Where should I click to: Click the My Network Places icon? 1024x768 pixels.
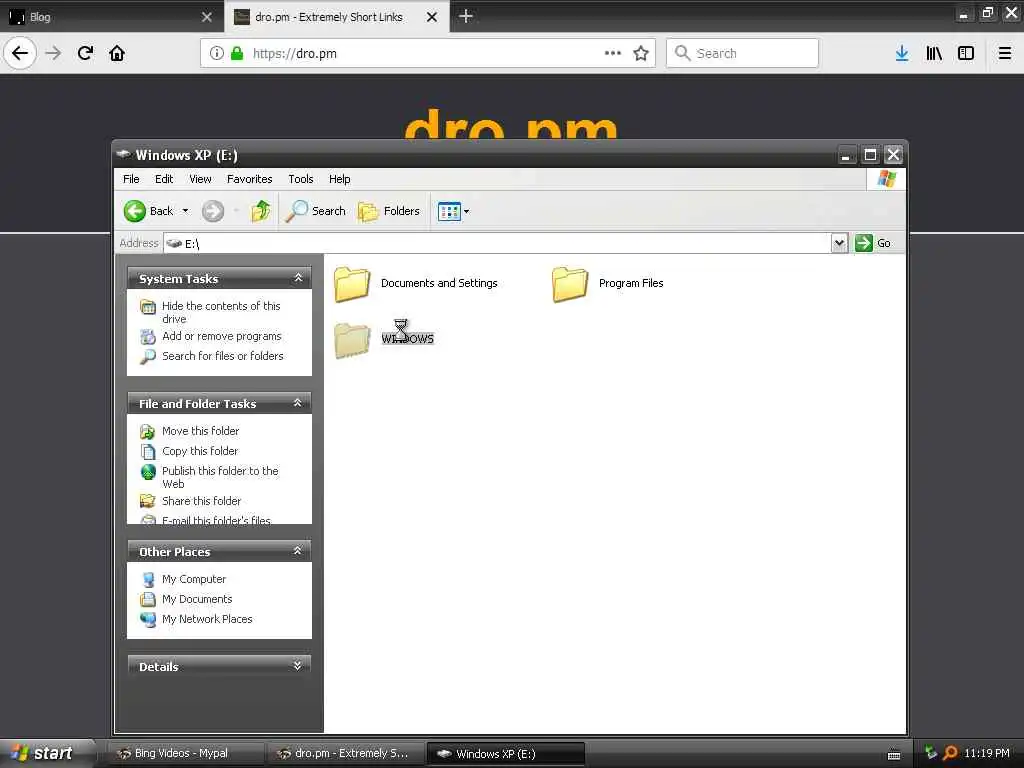point(148,619)
